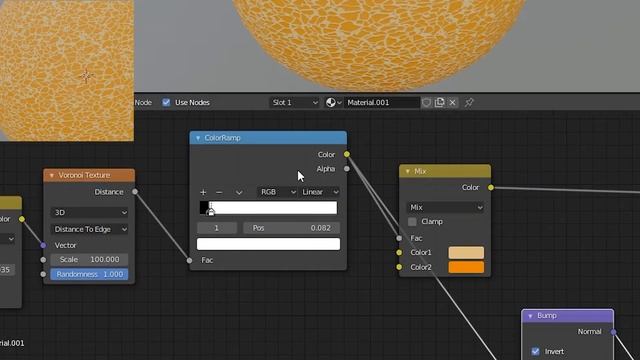Click the Voronoi Distance output socket
The height and width of the screenshot is (360, 640).
[135, 192]
